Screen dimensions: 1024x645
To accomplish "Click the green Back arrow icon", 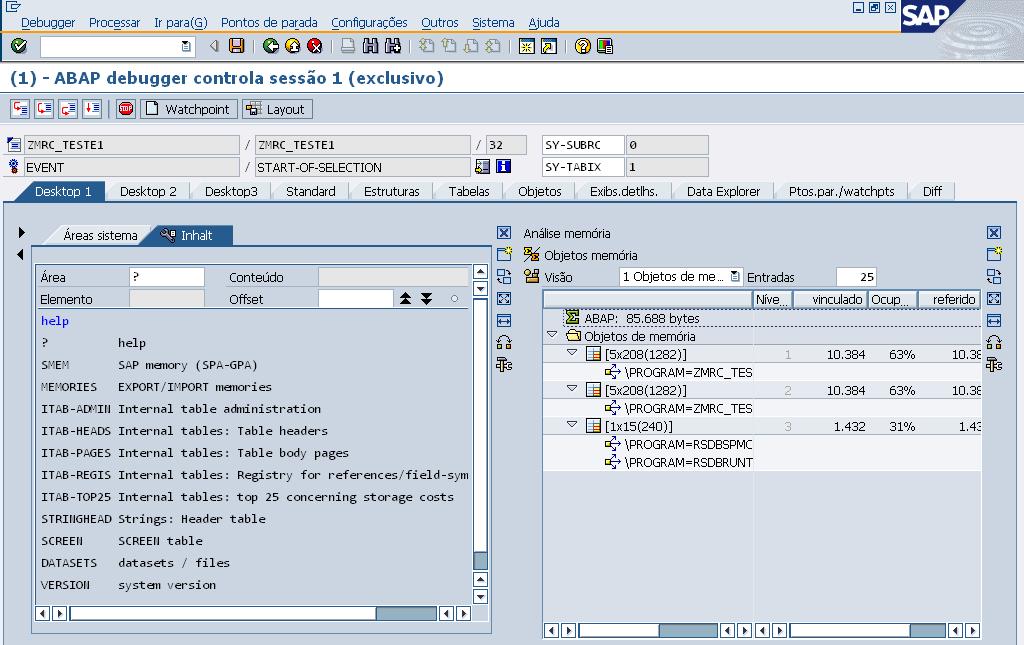I will [x=271, y=46].
